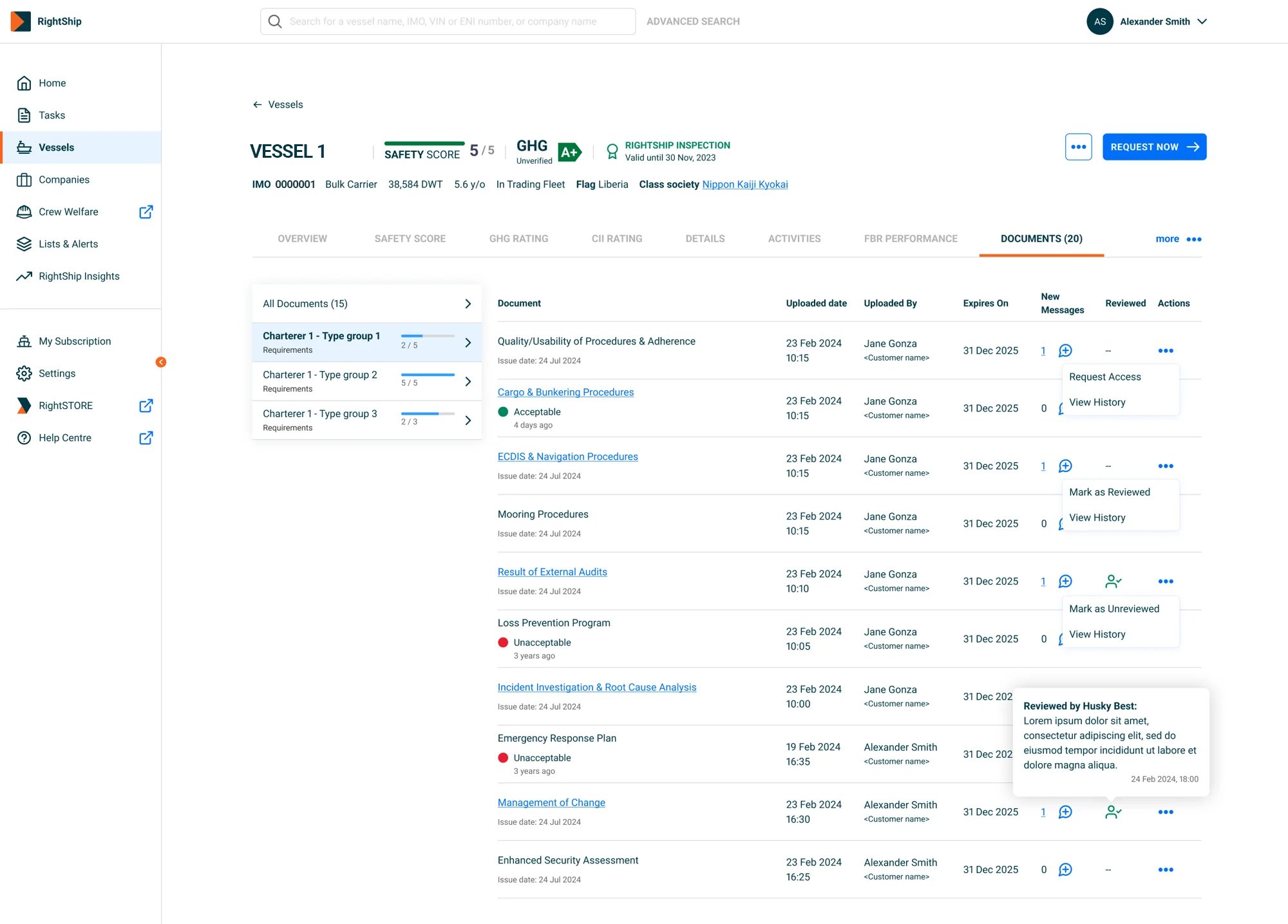Toggle reviewed status on Management of Change
1288x924 pixels.
[1113, 812]
